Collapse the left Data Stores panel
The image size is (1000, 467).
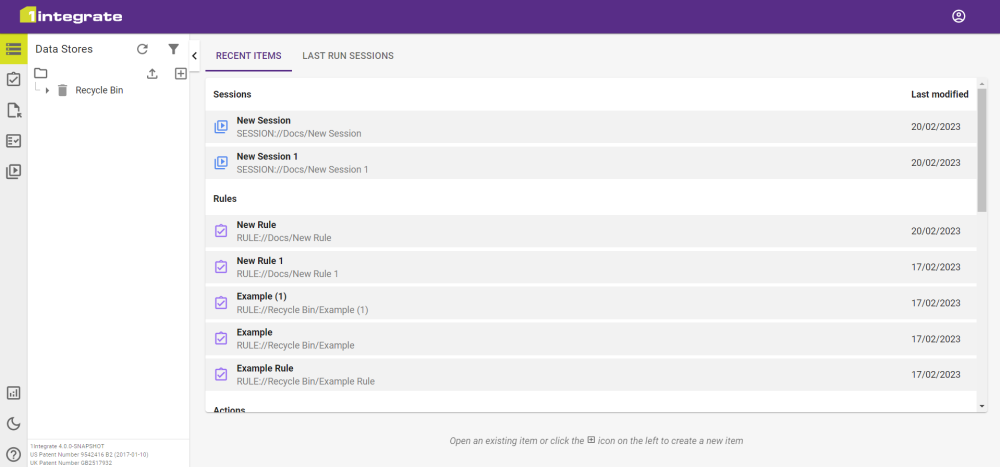[x=194, y=56]
